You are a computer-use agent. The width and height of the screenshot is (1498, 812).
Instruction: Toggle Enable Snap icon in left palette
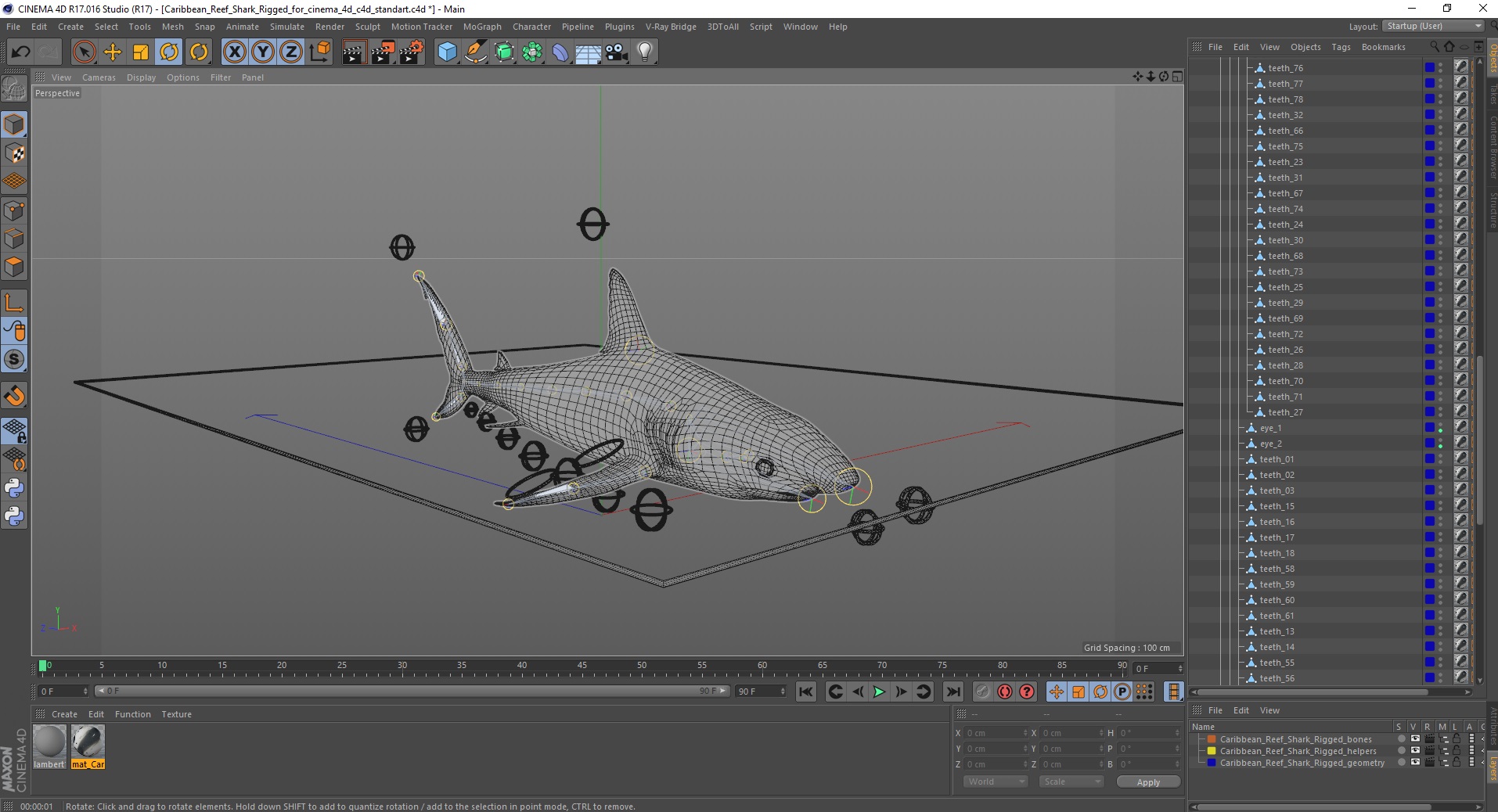click(x=14, y=360)
